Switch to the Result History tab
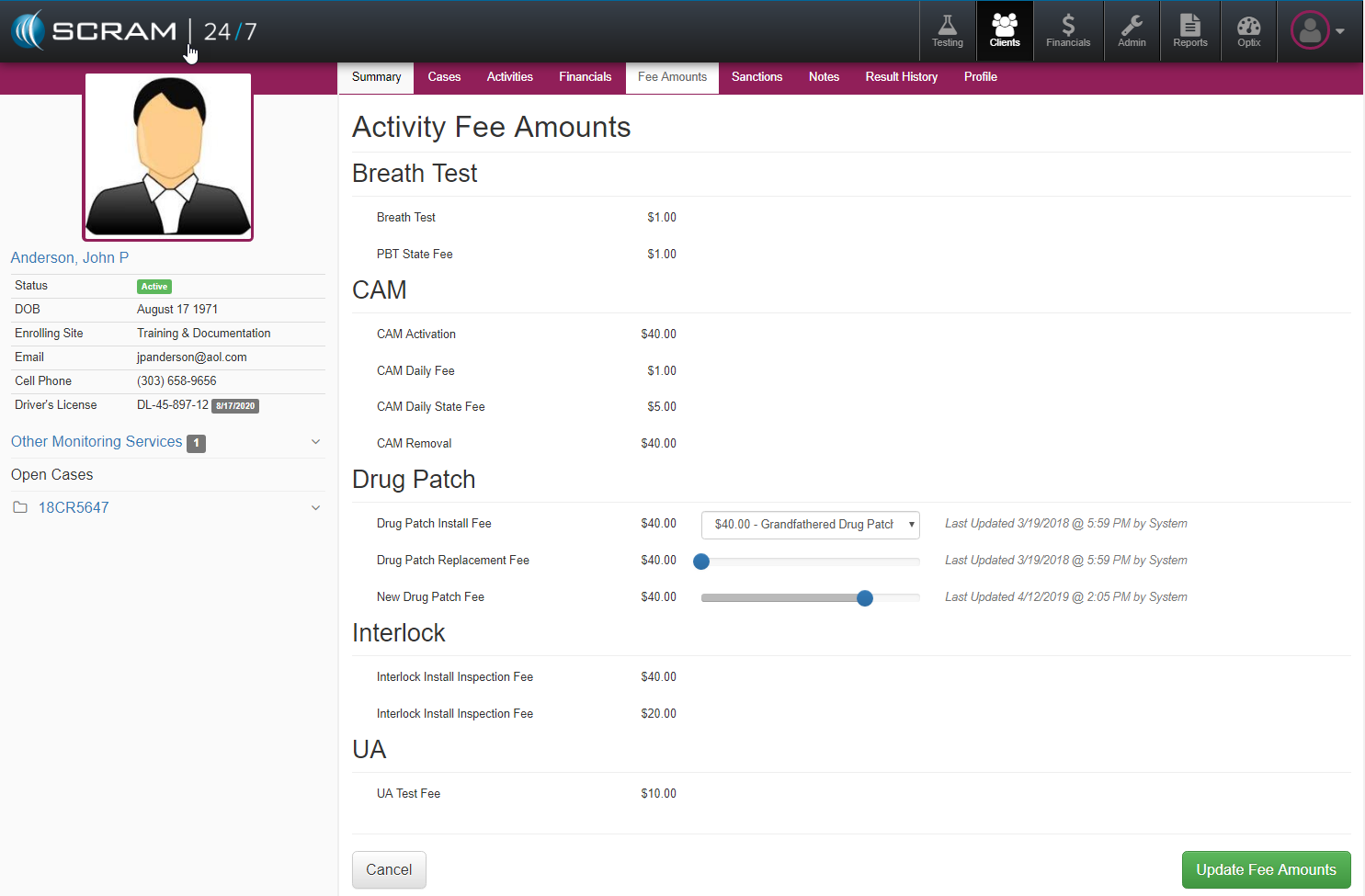 (x=901, y=77)
